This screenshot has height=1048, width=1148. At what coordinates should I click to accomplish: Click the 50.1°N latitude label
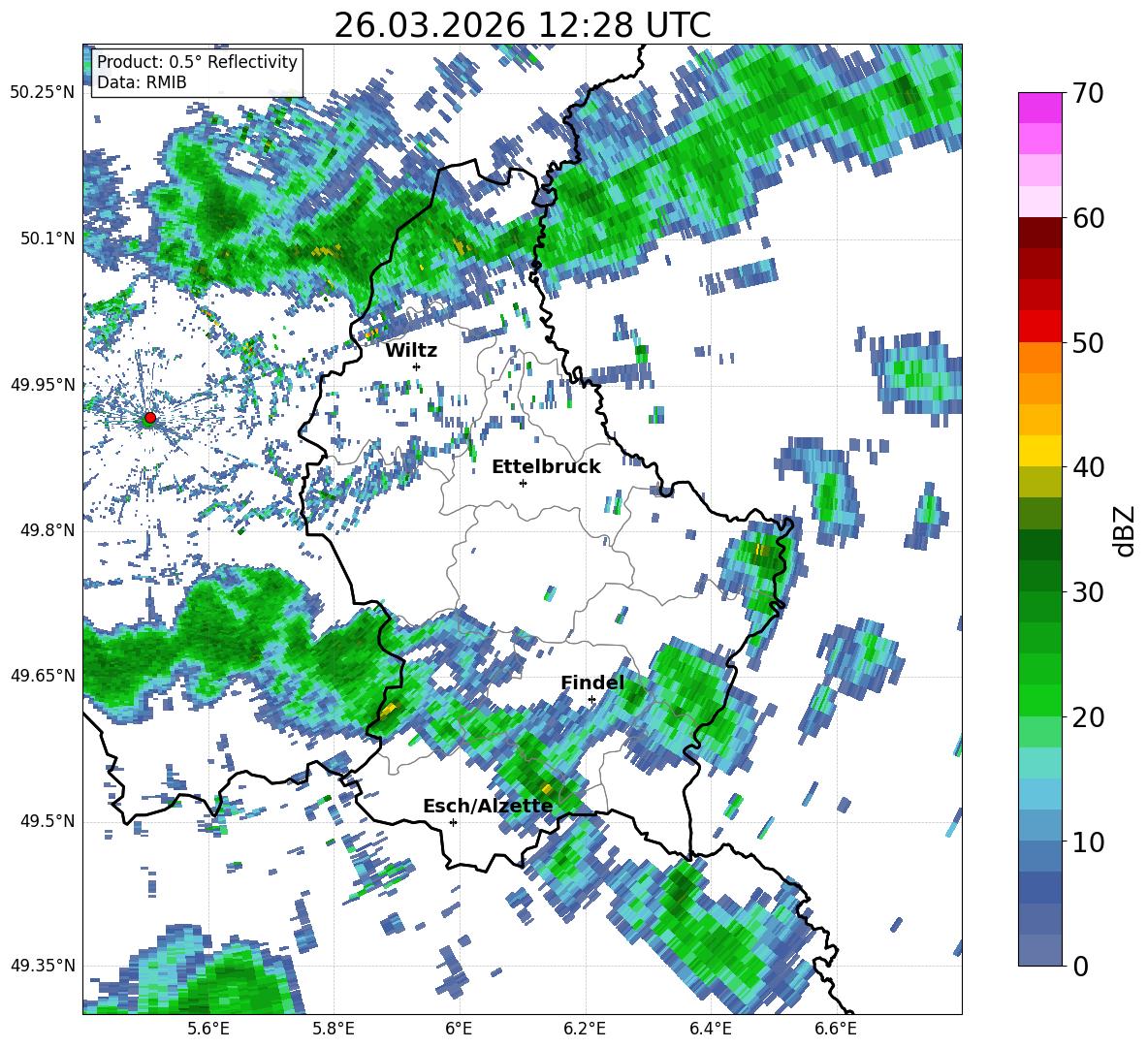(x=47, y=238)
